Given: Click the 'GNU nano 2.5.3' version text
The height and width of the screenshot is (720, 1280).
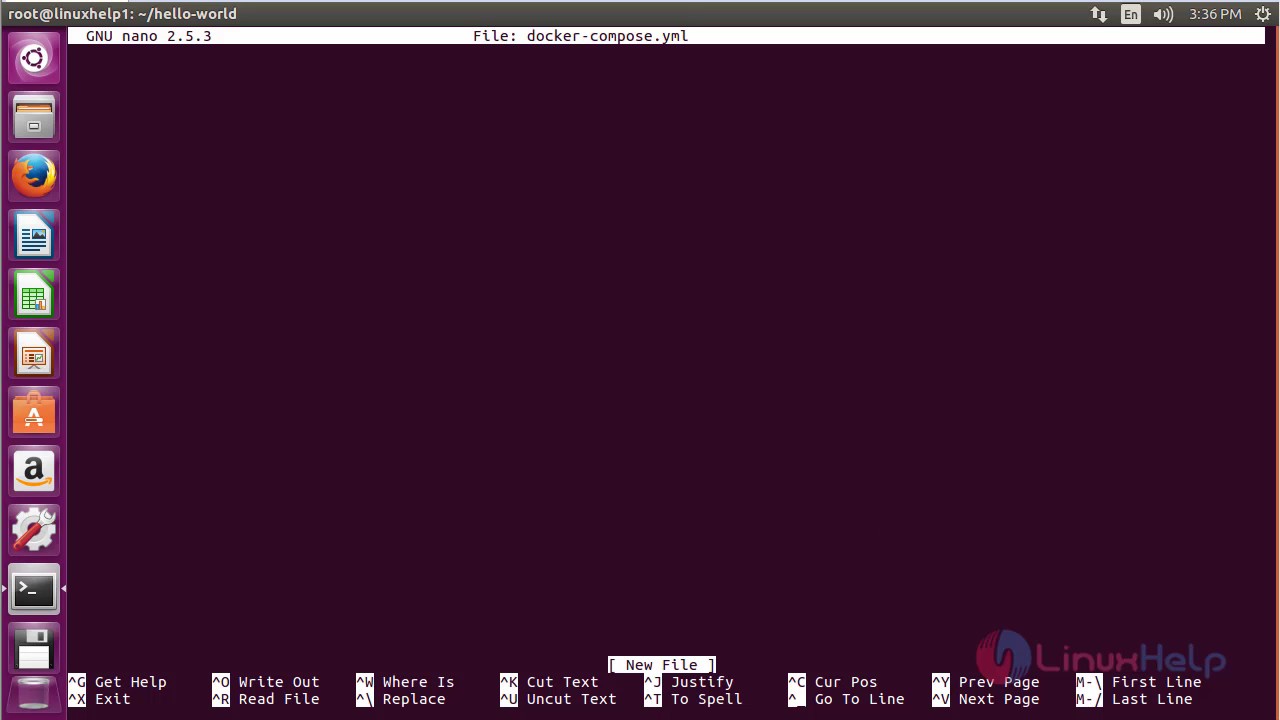Looking at the screenshot, I should (x=148, y=36).
